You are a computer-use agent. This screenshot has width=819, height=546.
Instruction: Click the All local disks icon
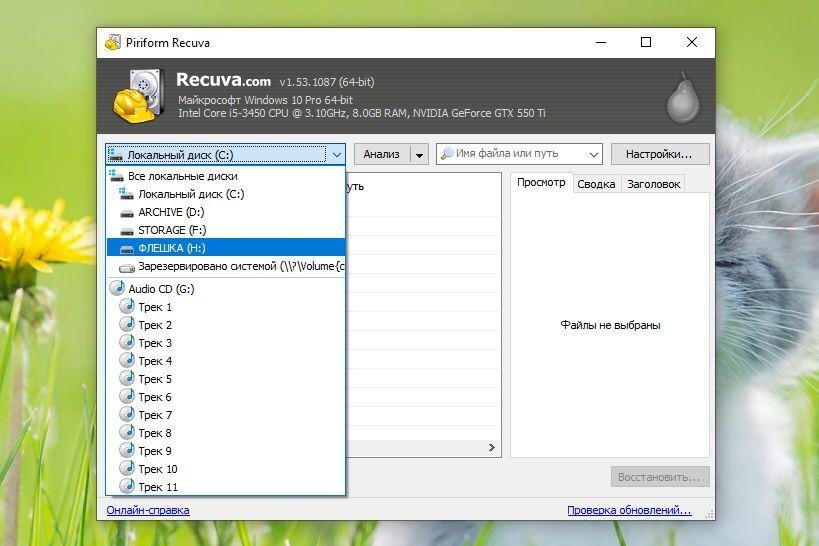tap(116, 176)
